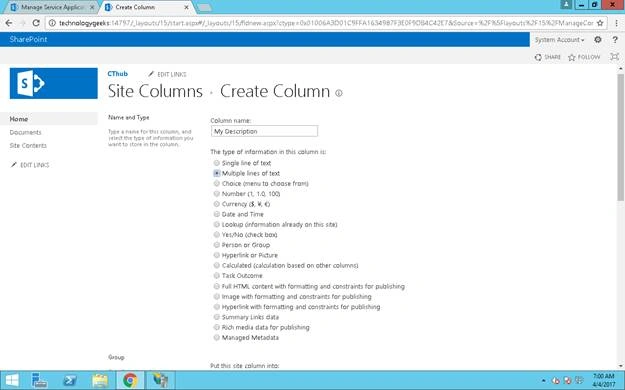Select Managed Metadata type
The height and width of the screenshot is (390, 625).
[x=216, y=338]
